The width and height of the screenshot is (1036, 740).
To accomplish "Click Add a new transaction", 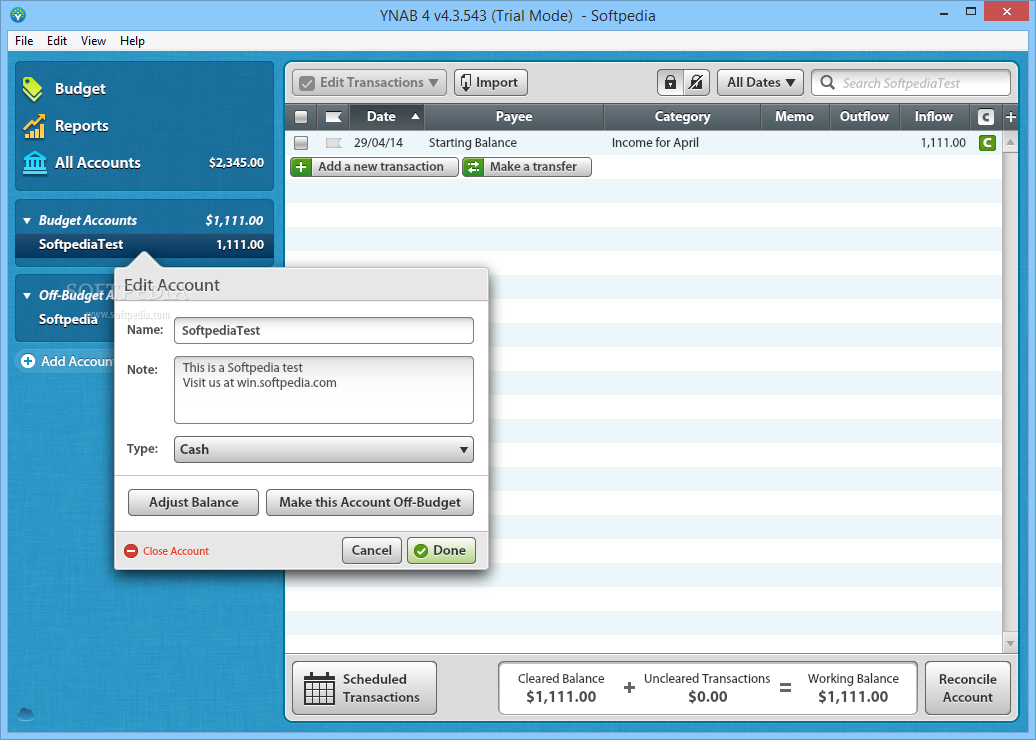I will point(374,166).
